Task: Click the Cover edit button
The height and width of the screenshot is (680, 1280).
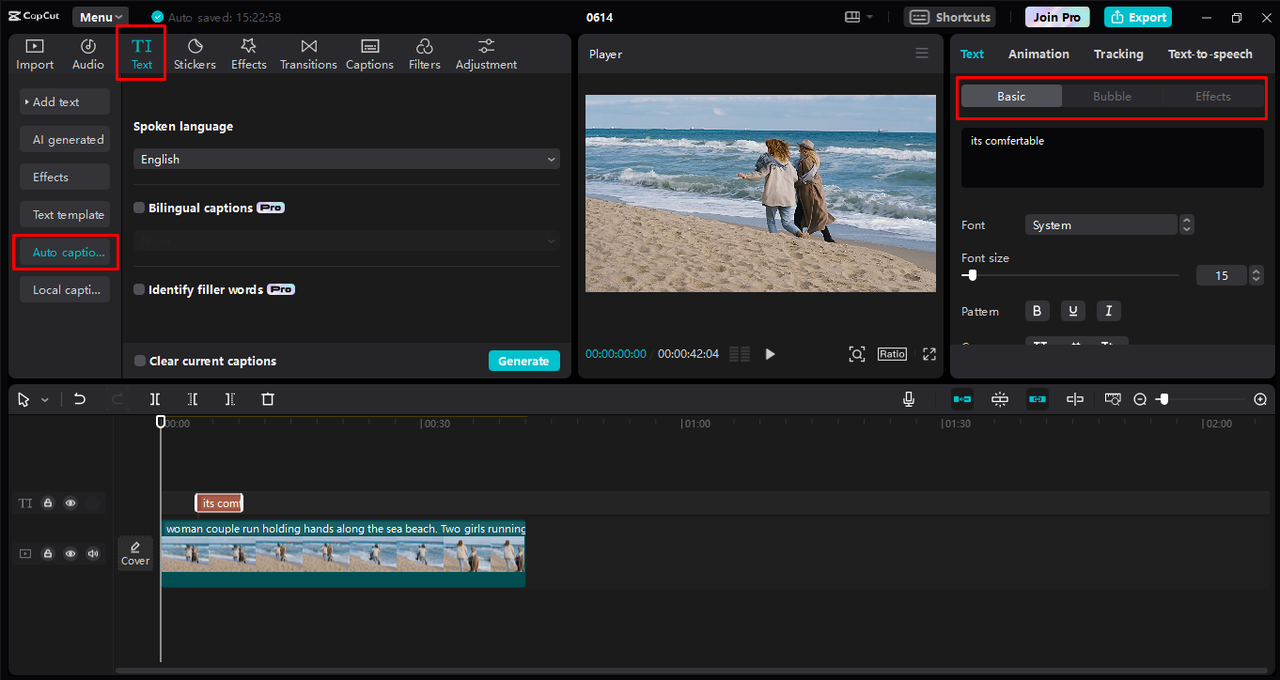Action: [135, 553]
